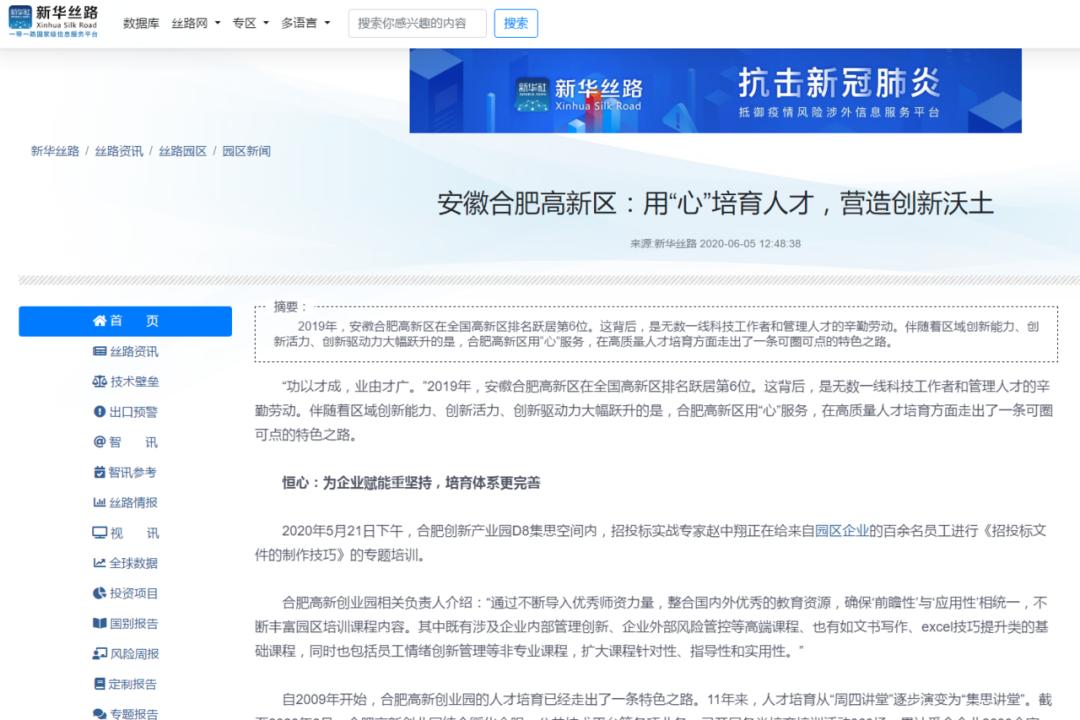Go to 丝路园区 breadcrumb link
This screenshot has height=720, width=1080.
(x=183, y=151)
